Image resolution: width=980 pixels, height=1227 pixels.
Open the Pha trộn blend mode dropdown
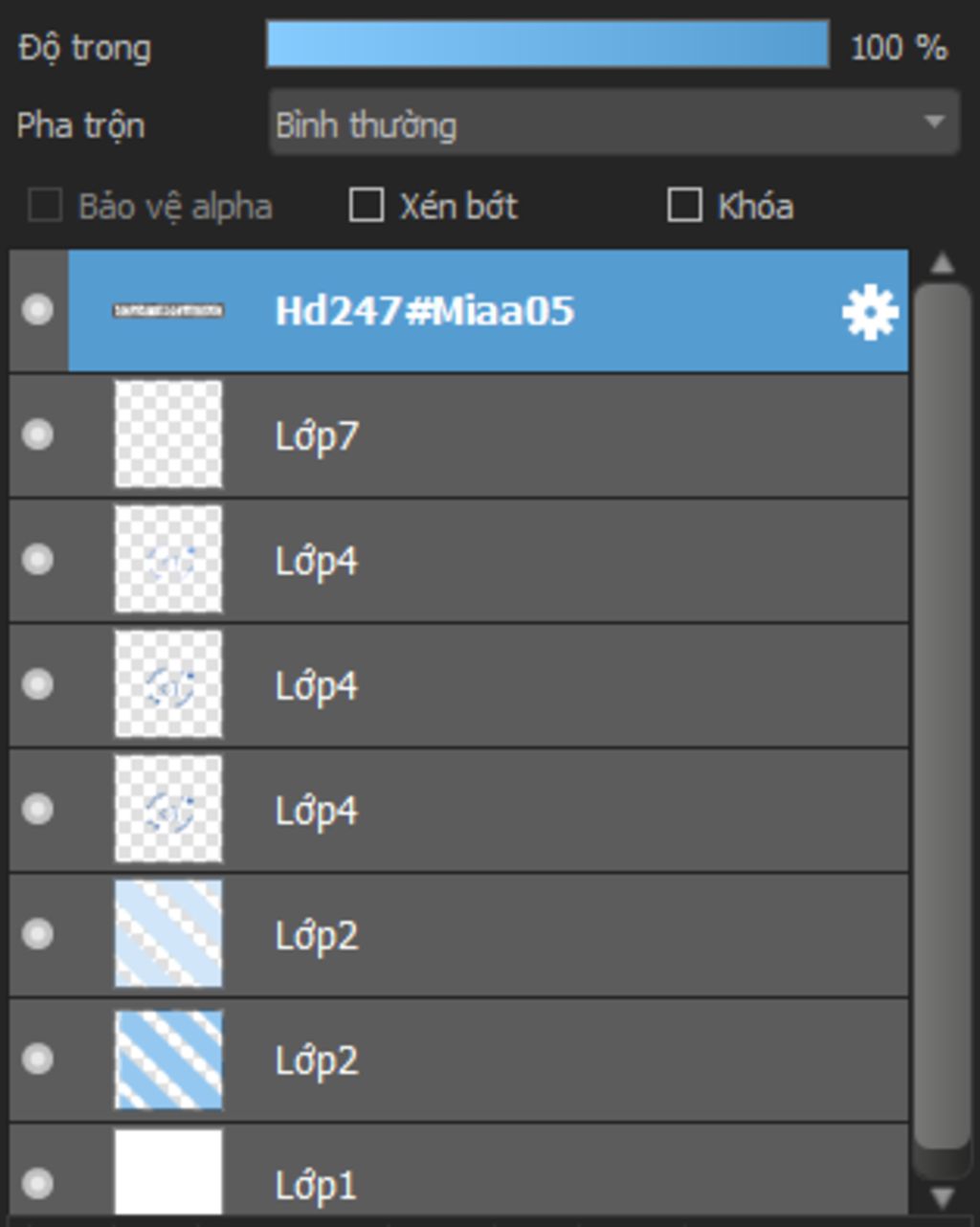pos(614,123)
